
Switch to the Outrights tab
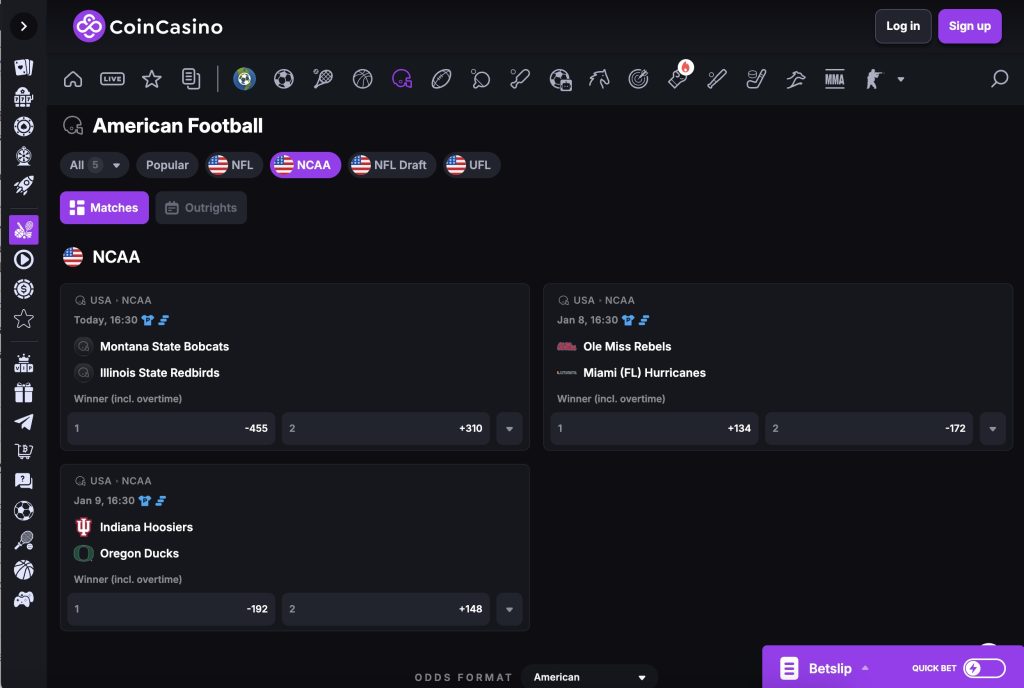click(x=201, y=207)
